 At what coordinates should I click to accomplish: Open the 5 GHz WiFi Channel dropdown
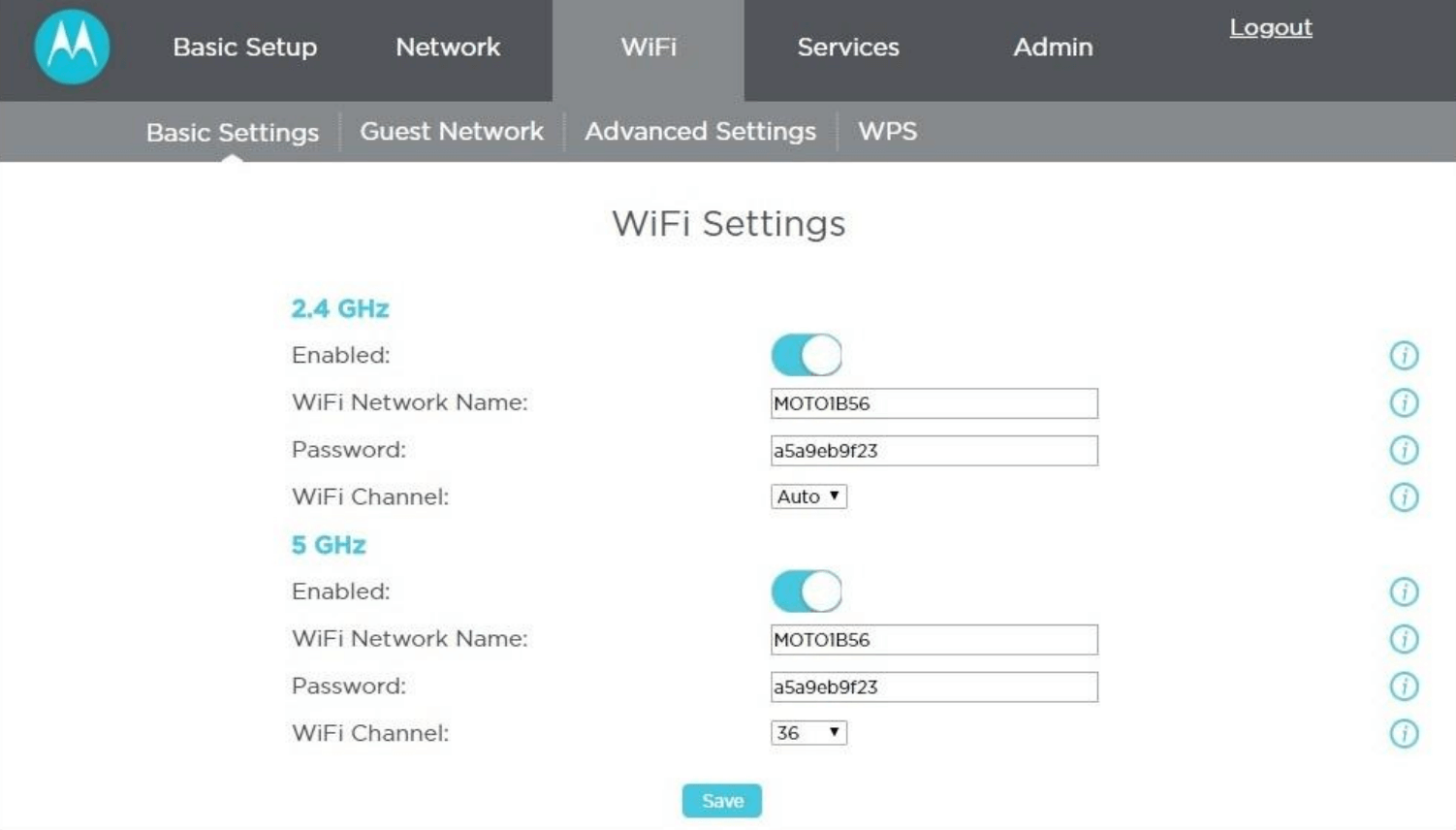pos(808,733)
